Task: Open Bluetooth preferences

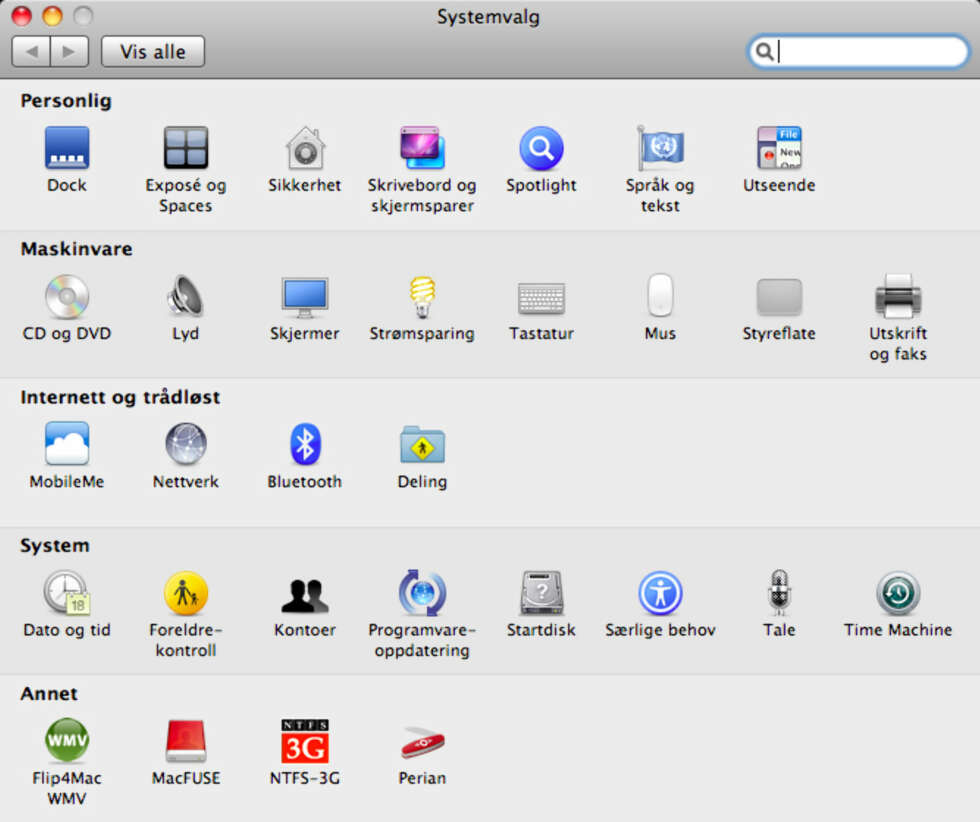Action: pos(305,444)
